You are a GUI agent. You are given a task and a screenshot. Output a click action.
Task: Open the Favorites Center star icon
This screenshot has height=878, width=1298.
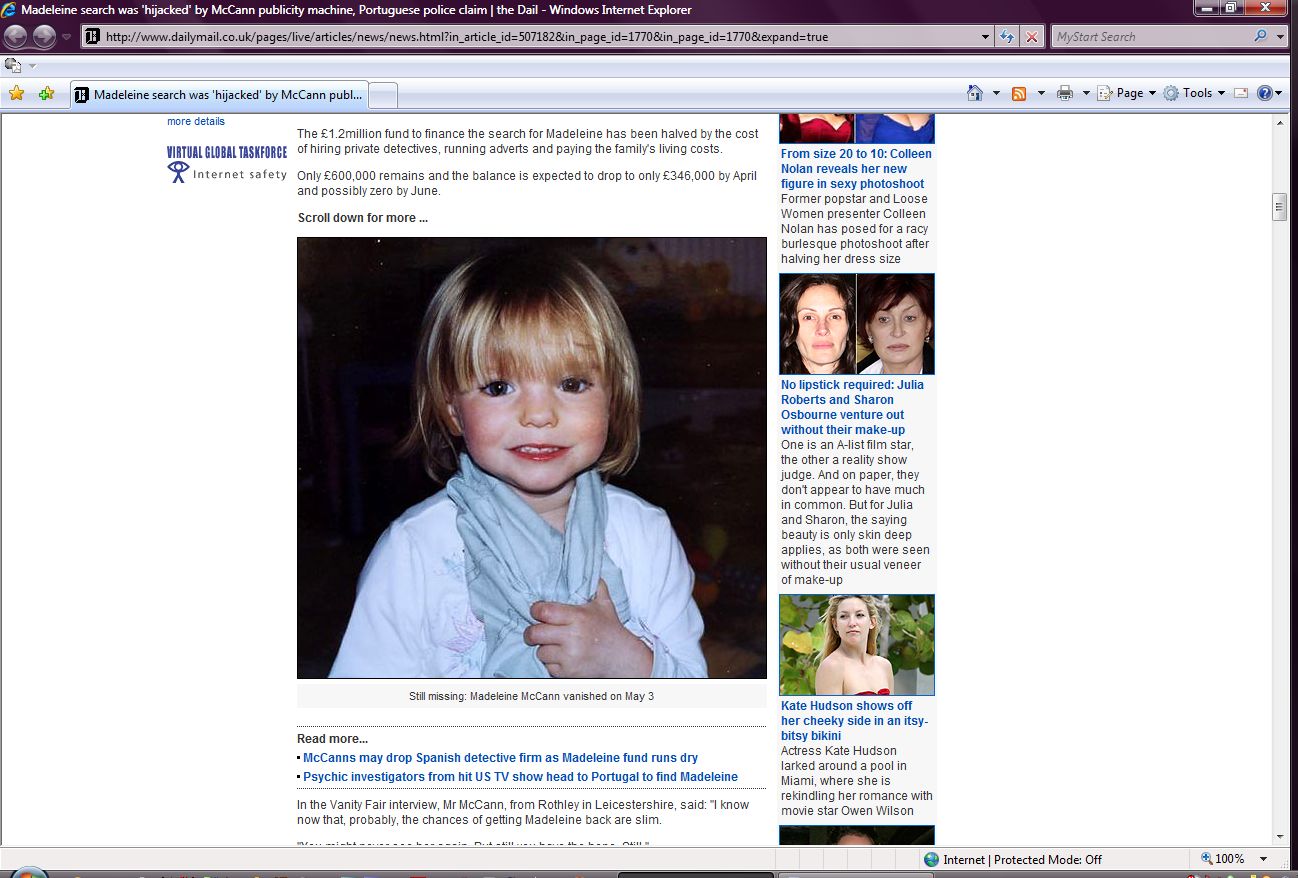pos(16,93)
